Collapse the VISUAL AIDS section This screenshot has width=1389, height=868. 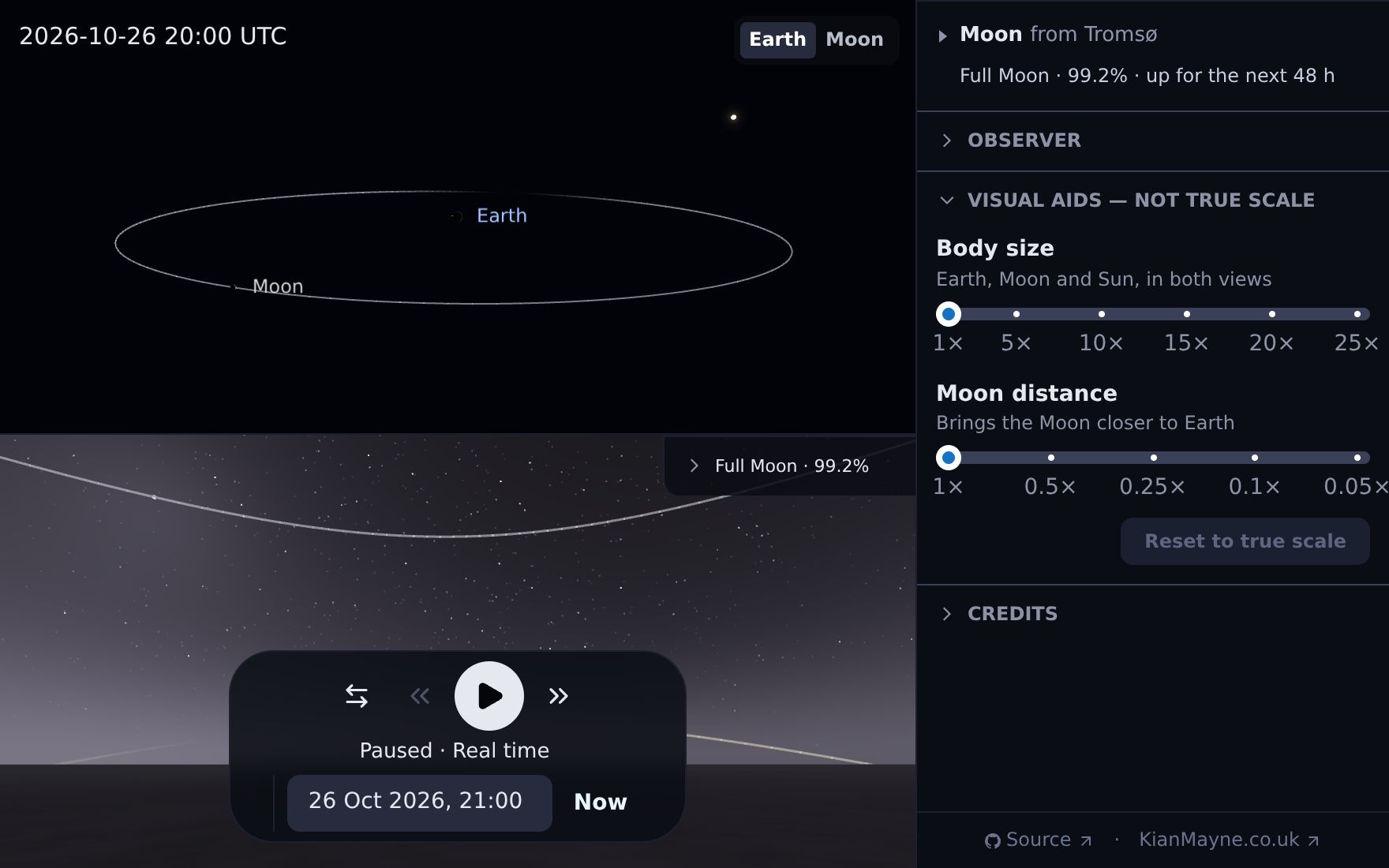click(x=1152, y=200)
